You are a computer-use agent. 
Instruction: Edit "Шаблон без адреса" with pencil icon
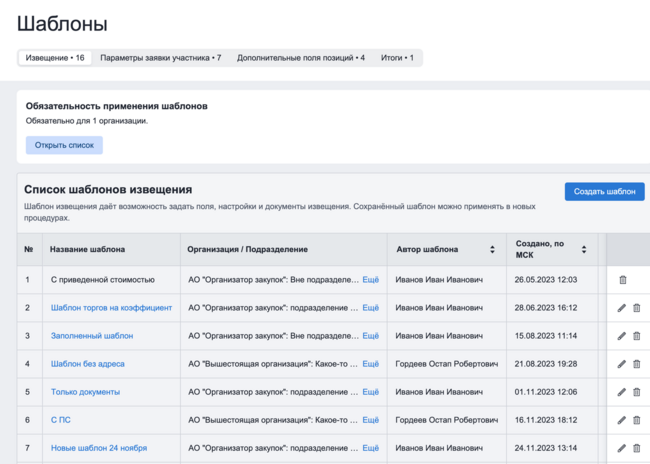point(622,364)
